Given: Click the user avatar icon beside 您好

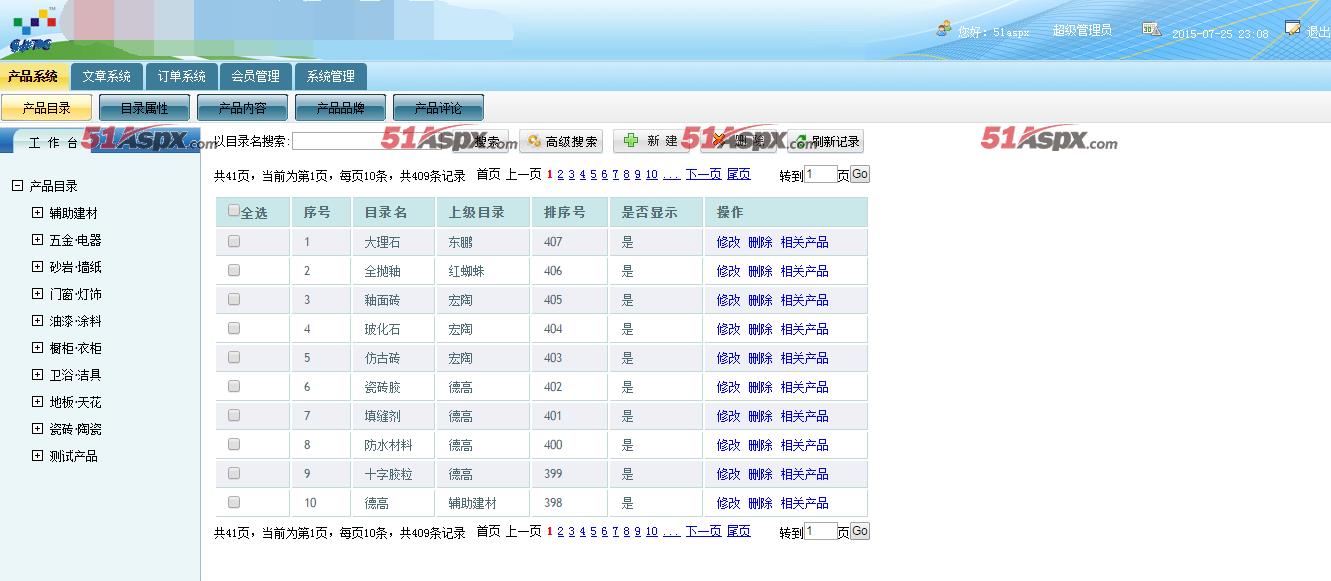Looking at the screenshot, I should point(943,29).
